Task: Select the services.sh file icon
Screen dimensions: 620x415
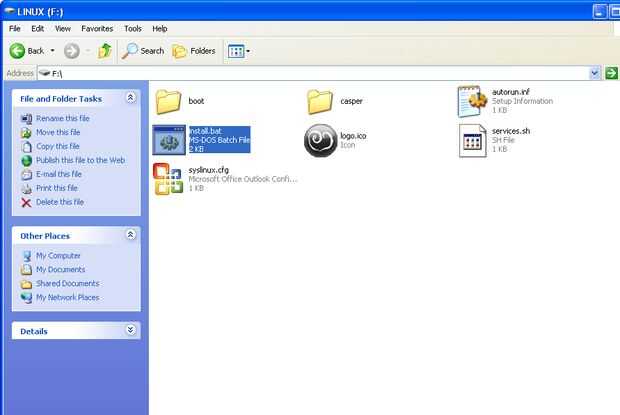Action: (x=473, y=141)
